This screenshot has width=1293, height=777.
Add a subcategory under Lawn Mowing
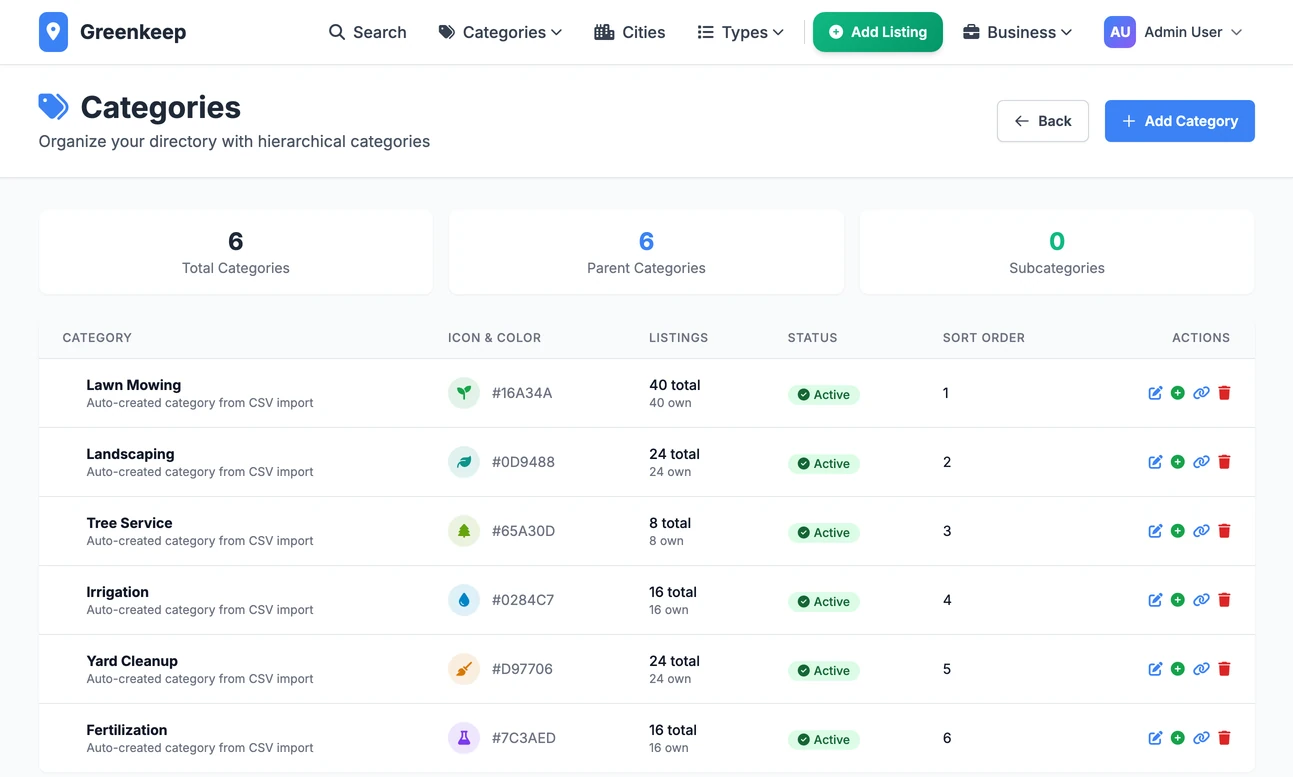(x=1178, y=393)
